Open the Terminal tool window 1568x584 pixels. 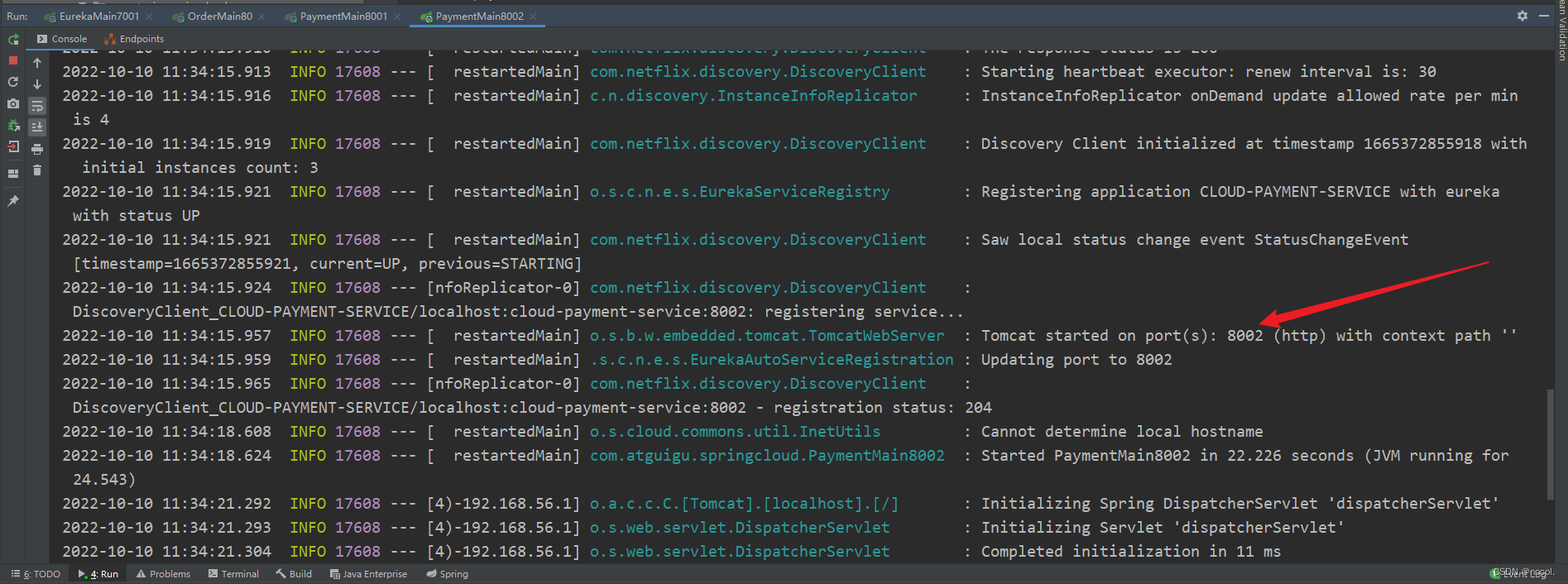233,574
